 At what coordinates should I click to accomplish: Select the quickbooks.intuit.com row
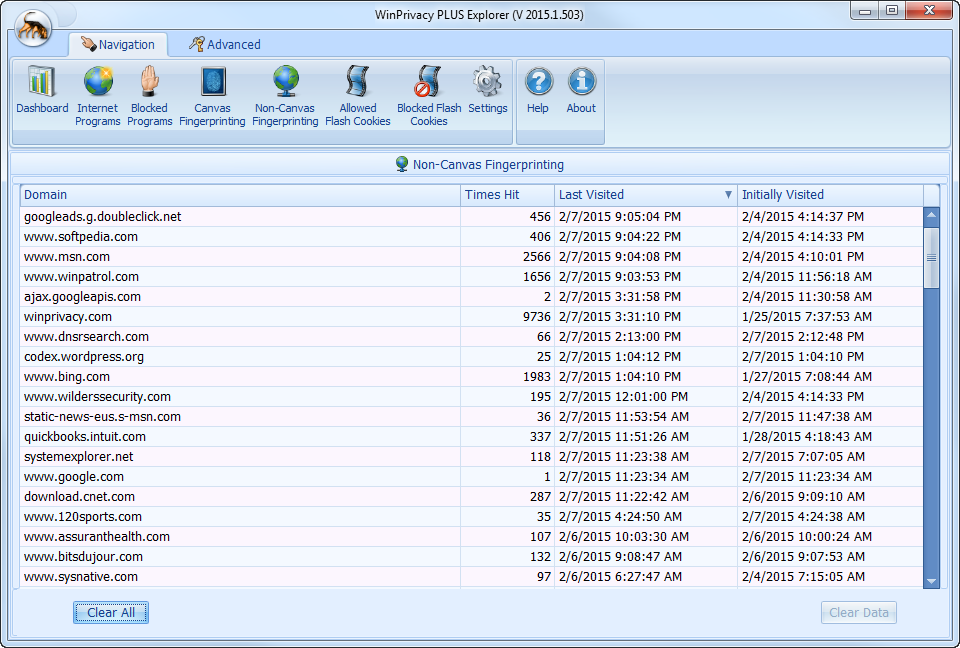(x=471, y=437)
